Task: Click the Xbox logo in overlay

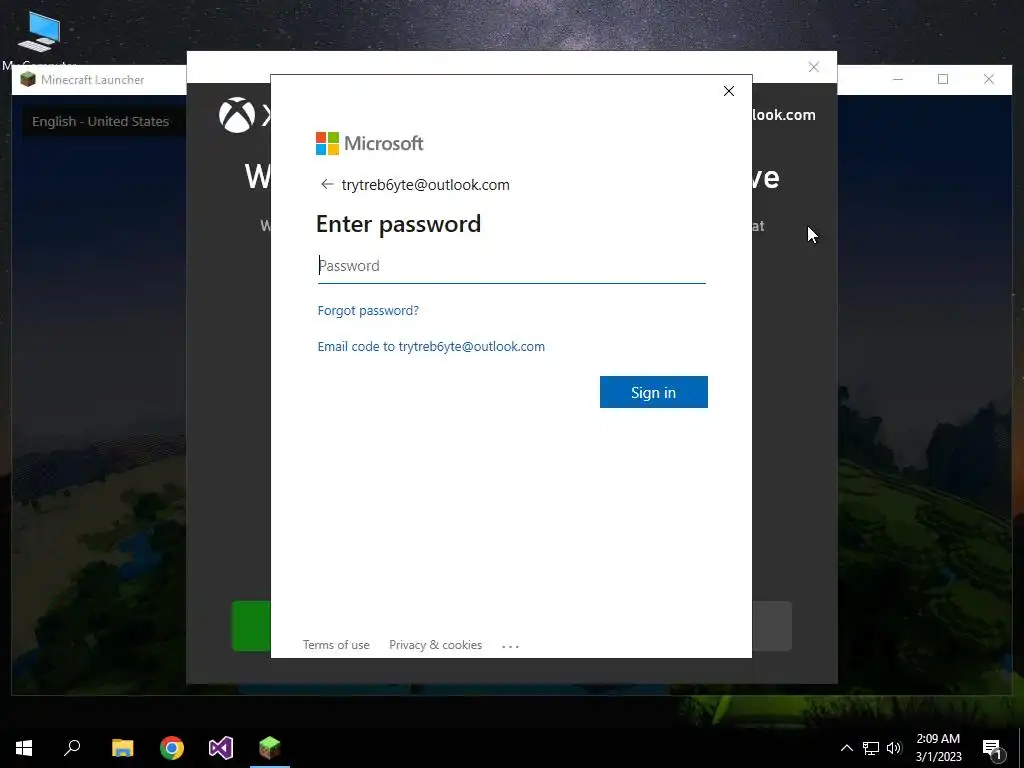Action: (237, 115)
